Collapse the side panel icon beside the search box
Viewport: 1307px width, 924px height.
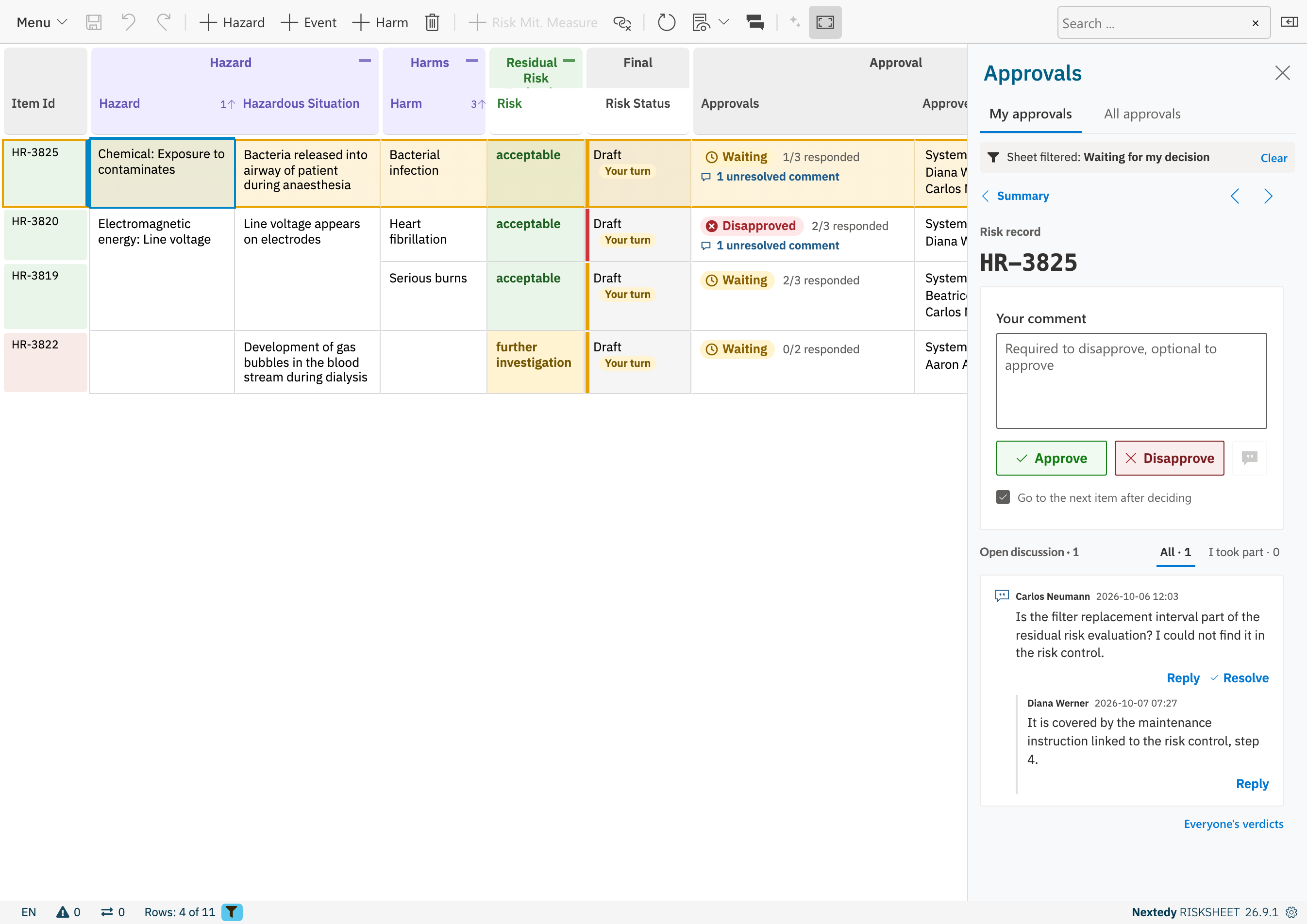(x=1289, y=22)
